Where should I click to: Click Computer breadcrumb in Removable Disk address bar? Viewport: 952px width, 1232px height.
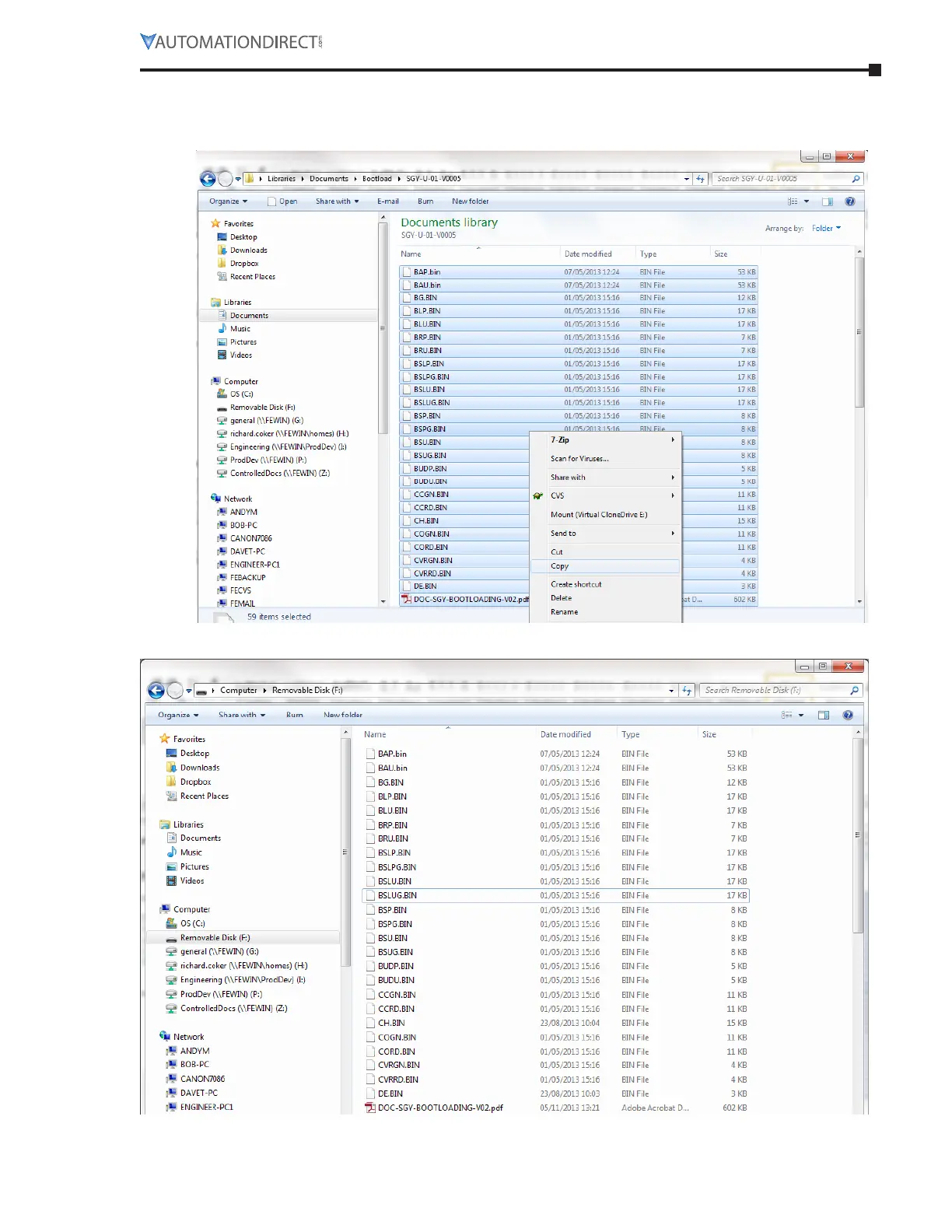click(x=239, y=691)
